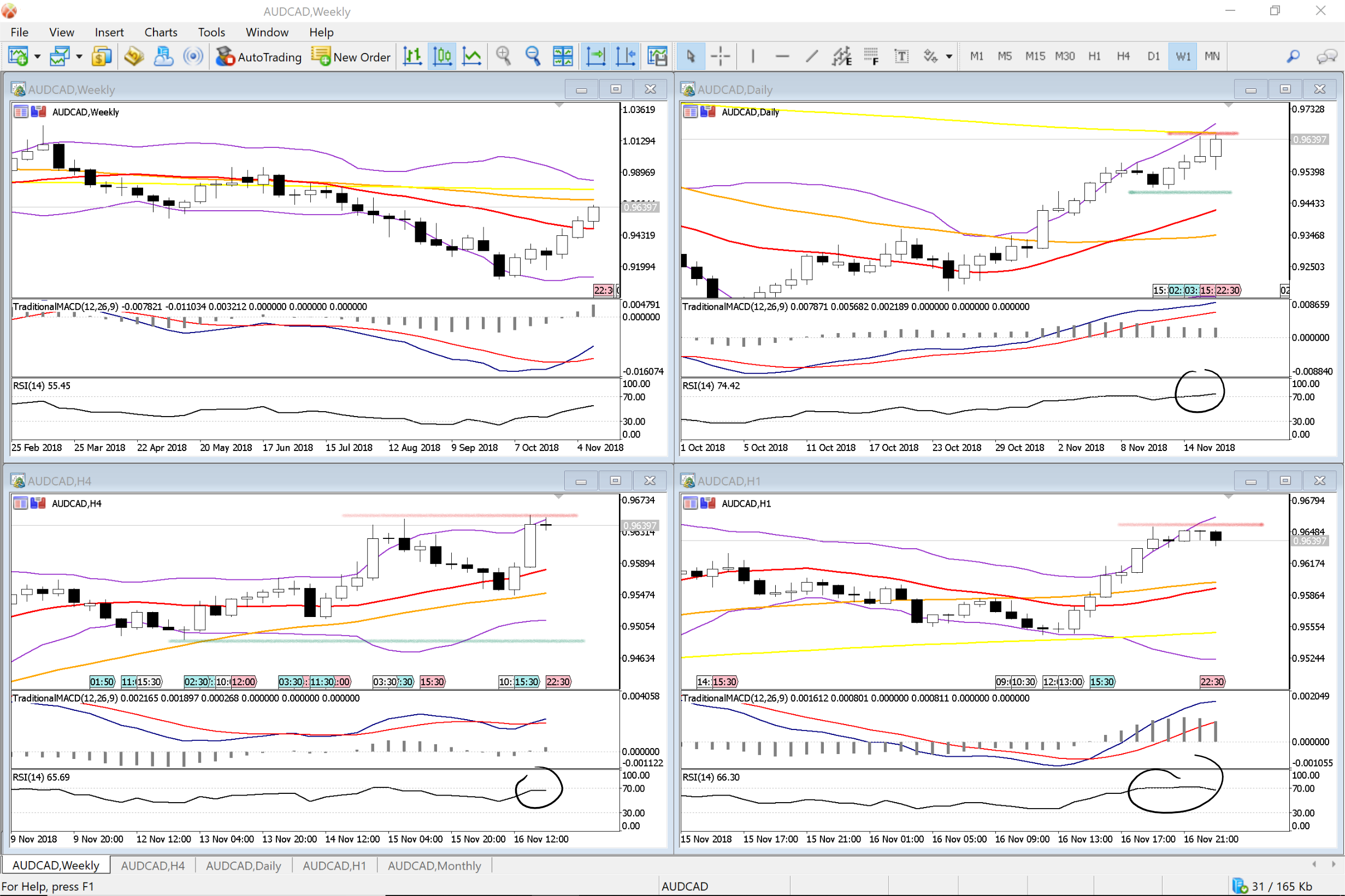
Task: Click the zoom in magnifier icon
Action: (x=503, y=56)
